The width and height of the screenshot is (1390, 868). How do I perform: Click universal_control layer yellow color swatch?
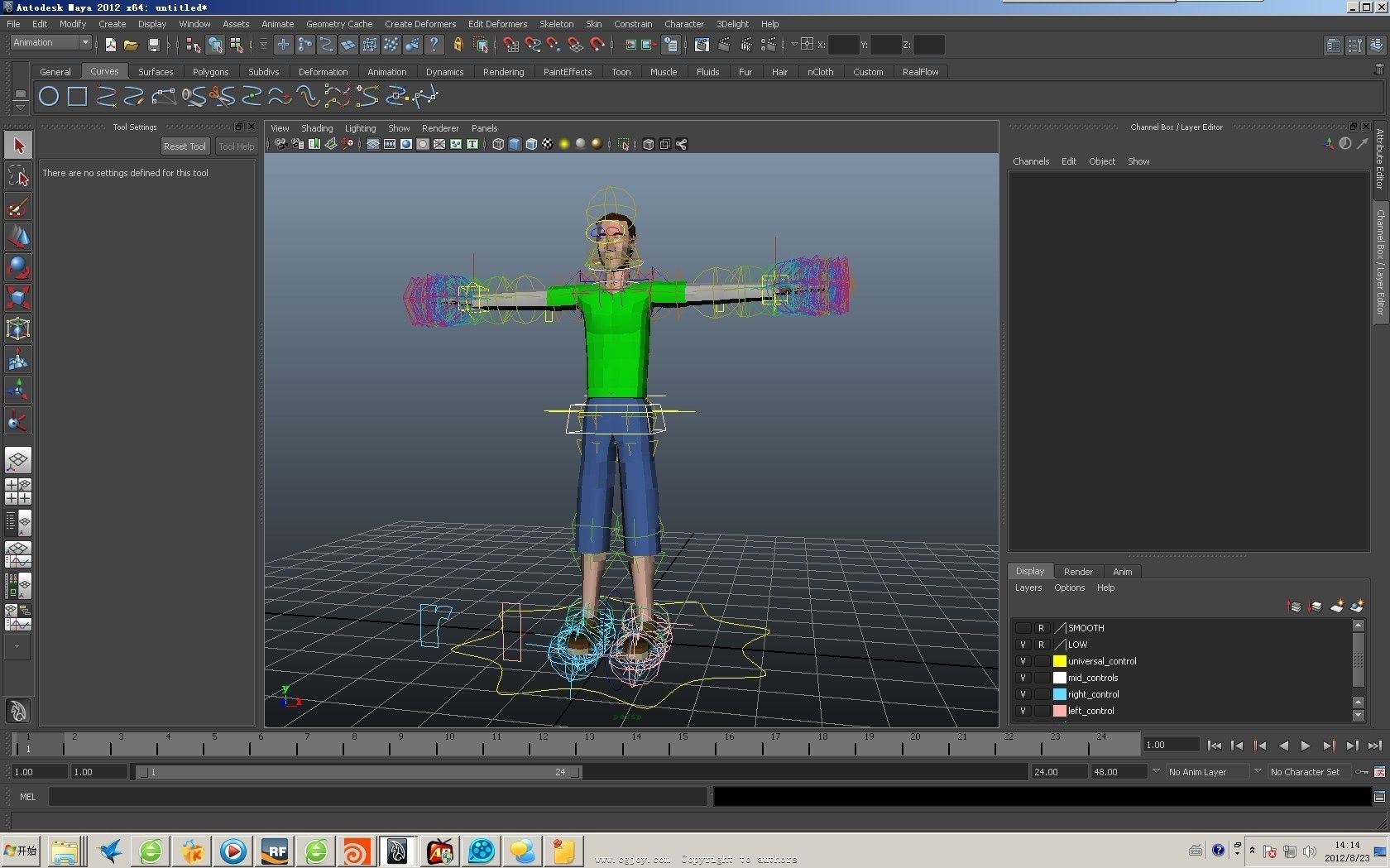(1059, 661)
